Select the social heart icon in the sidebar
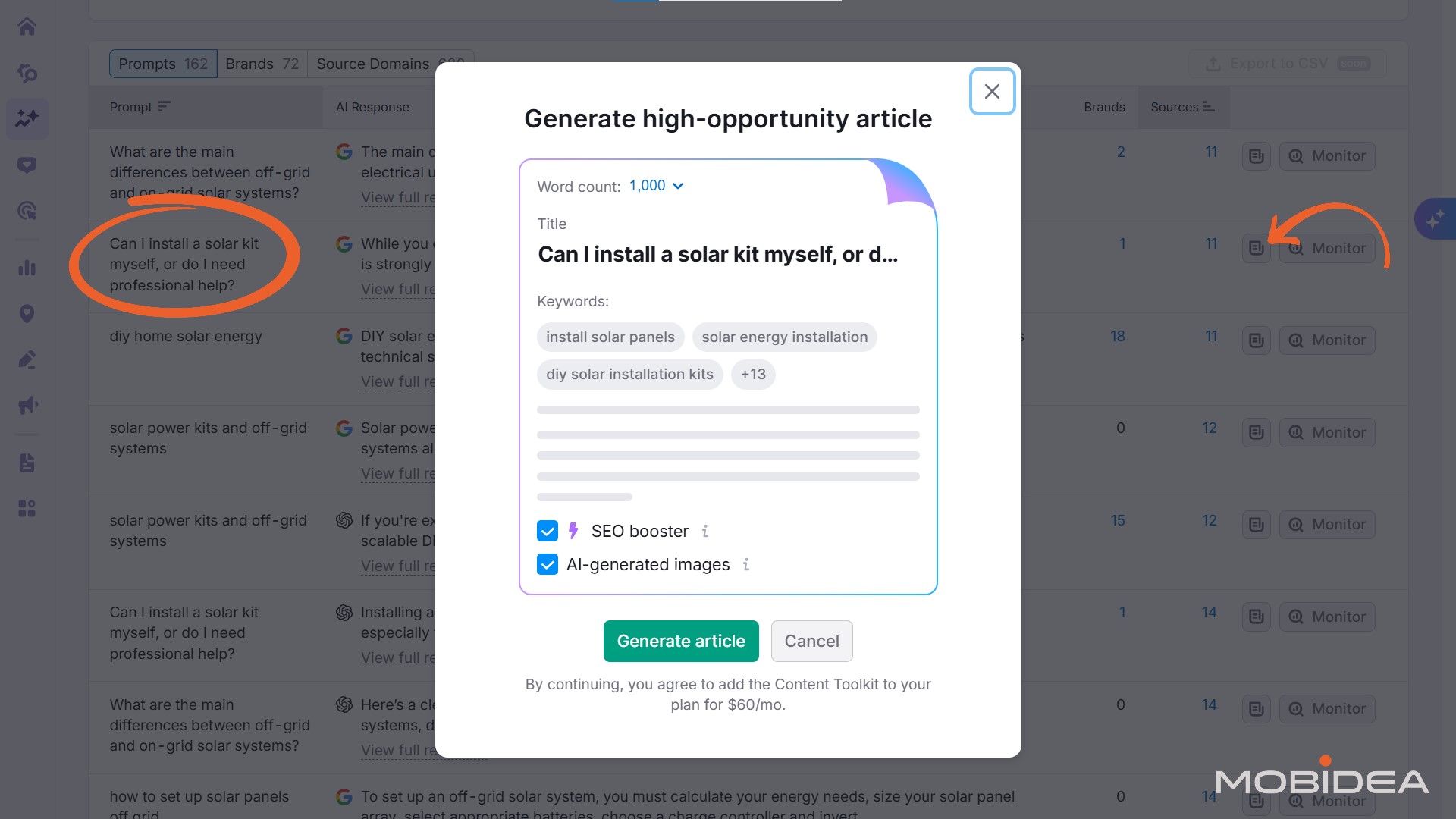1456x819 pixels. click(x=27, y=165)
